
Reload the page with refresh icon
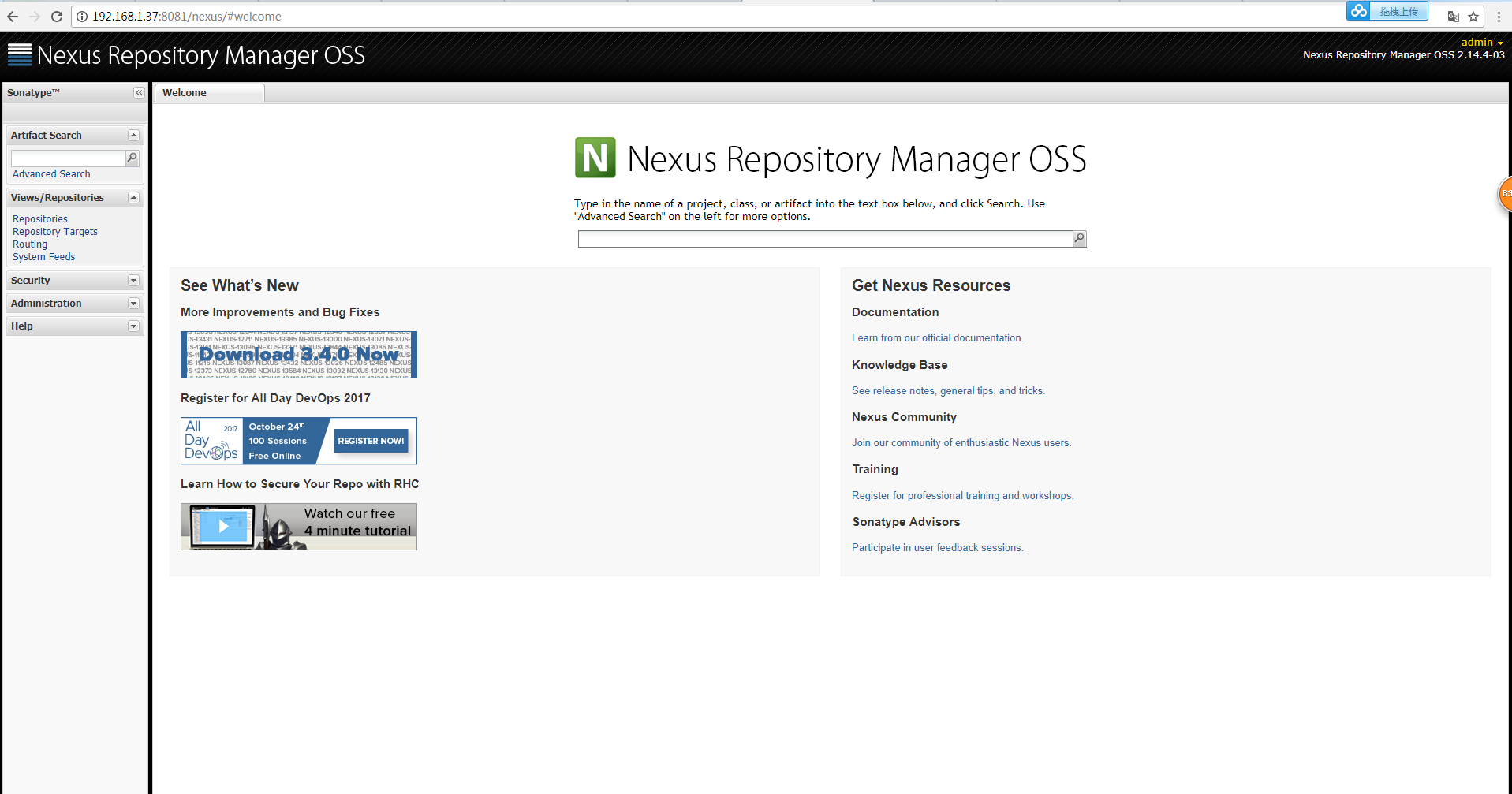click(x=57, y=17)
